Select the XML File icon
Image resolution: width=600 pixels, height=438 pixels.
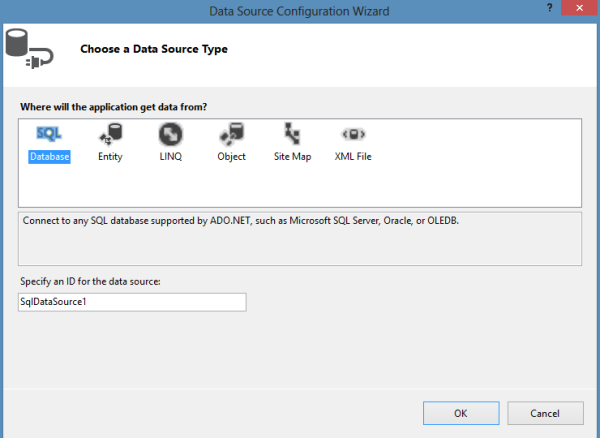point(353,133)
